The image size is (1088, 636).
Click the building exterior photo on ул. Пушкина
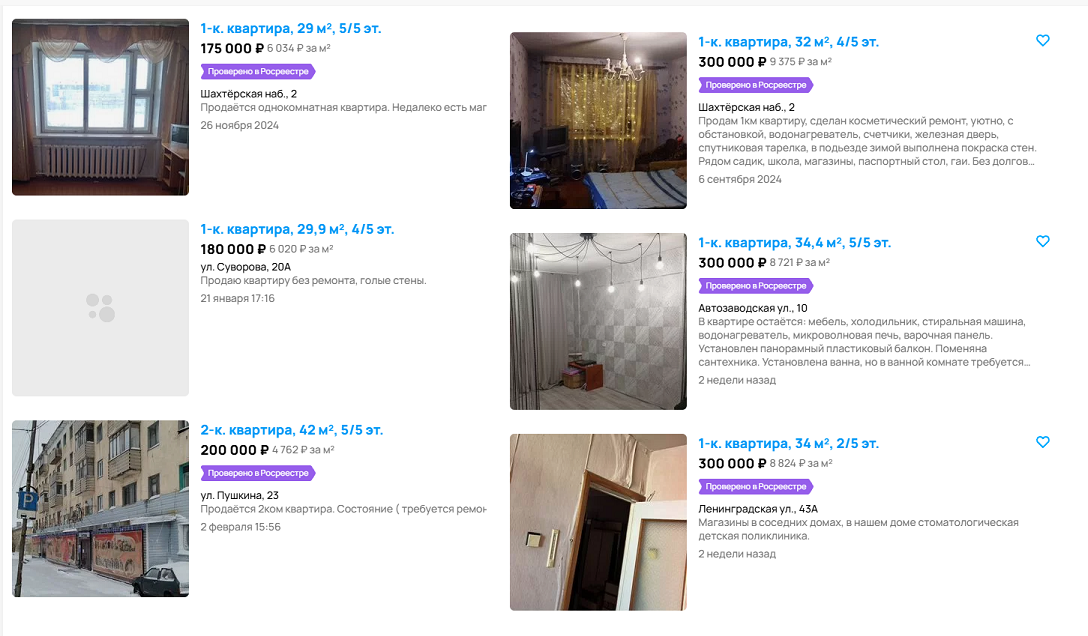(x=101, y=508)
